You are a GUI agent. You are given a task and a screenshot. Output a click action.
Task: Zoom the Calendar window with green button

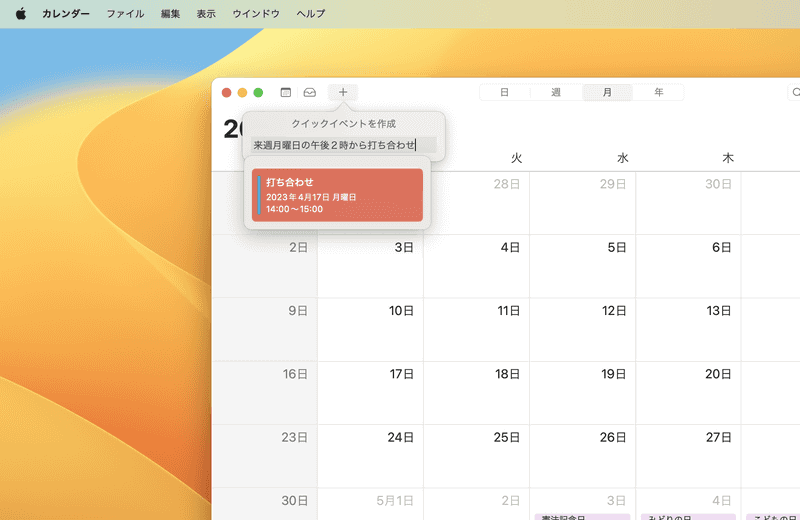click(x=258, y=92)
